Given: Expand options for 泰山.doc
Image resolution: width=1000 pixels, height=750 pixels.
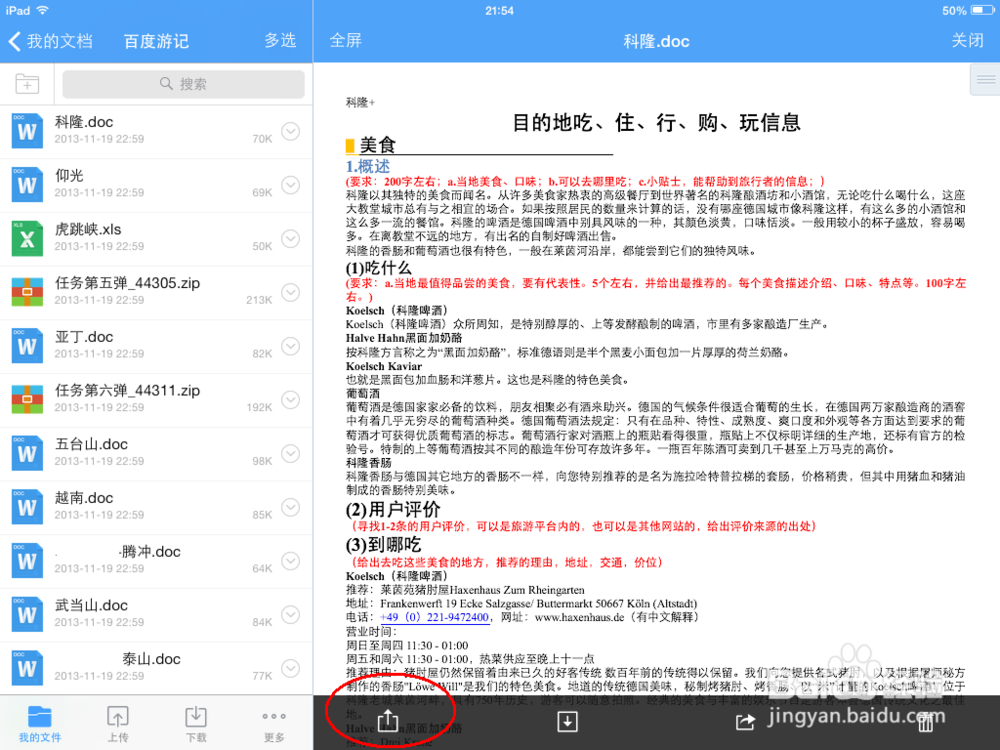Looking at the screenshot, I should pos(291,668).
